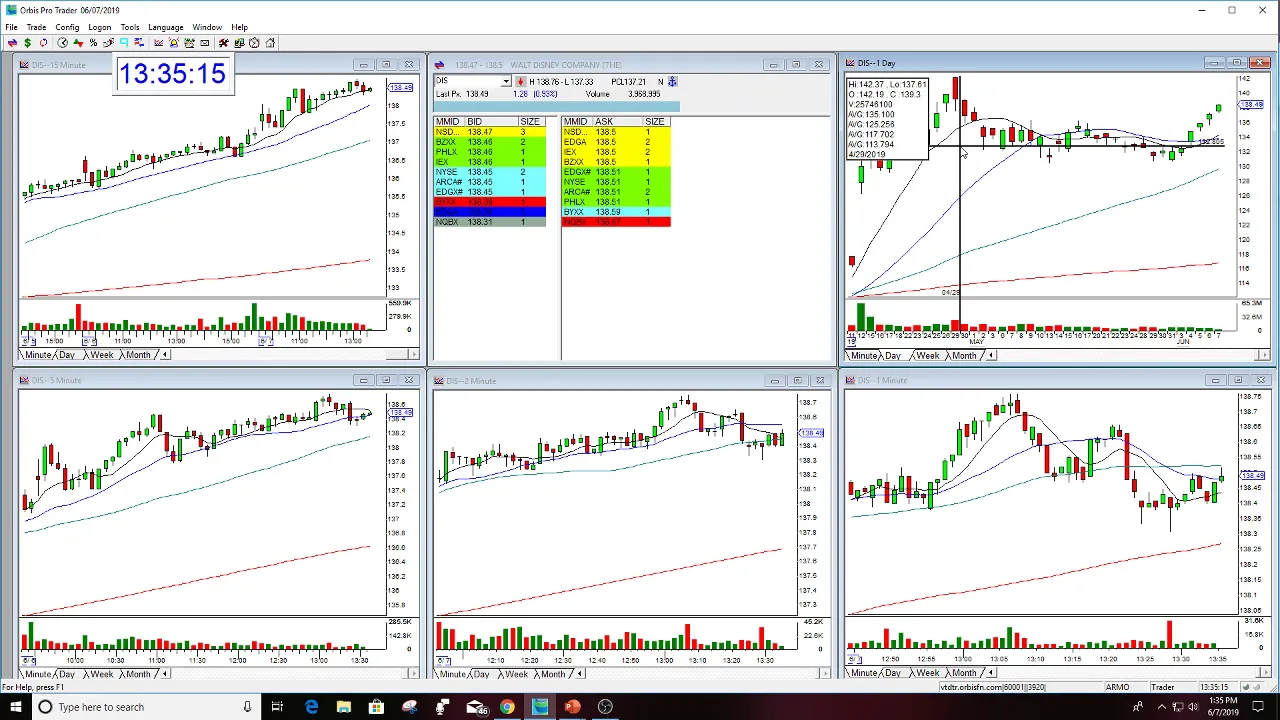Viewport: 1280px width, 720px height.
Task: Open the Window menu
Action: 207,27
